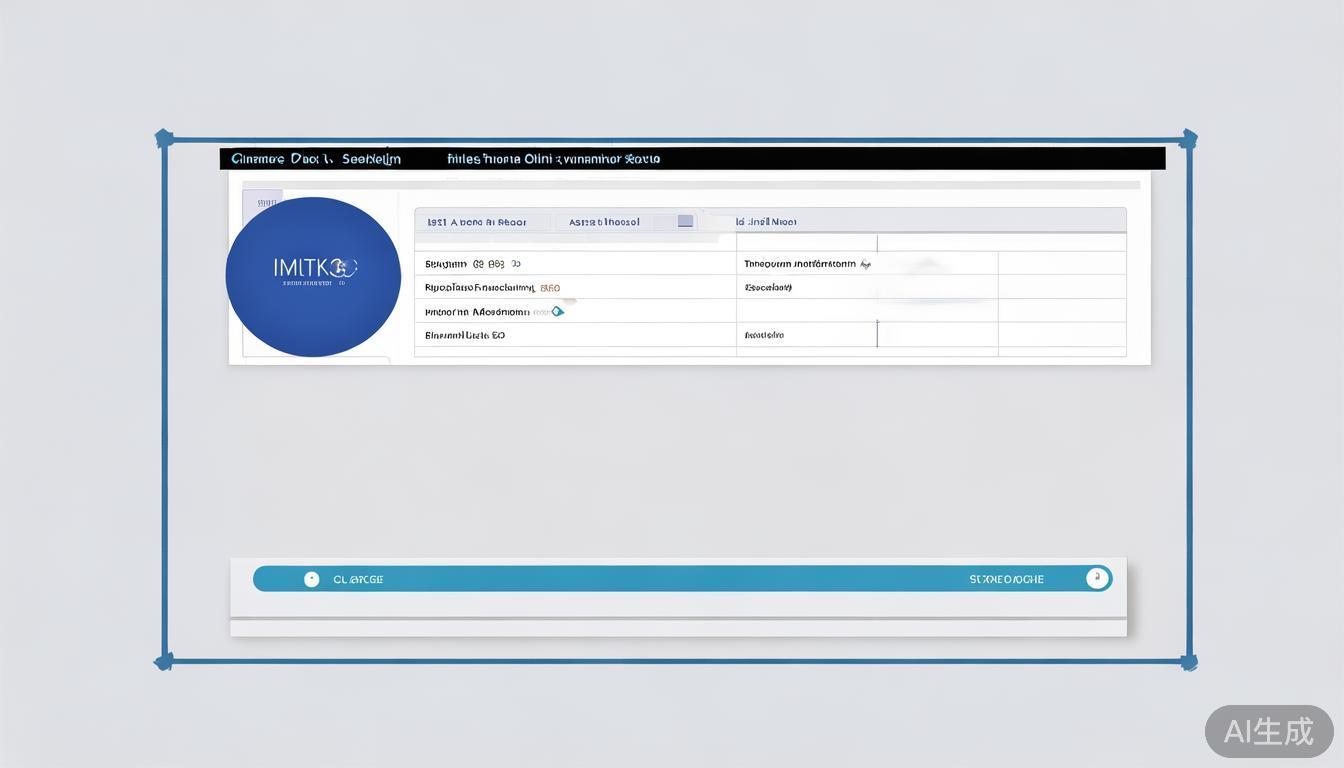Click the 'Seekielijm' item in black title bar
The width and height of the screenshot is (1344, 768).
[371, 159]
